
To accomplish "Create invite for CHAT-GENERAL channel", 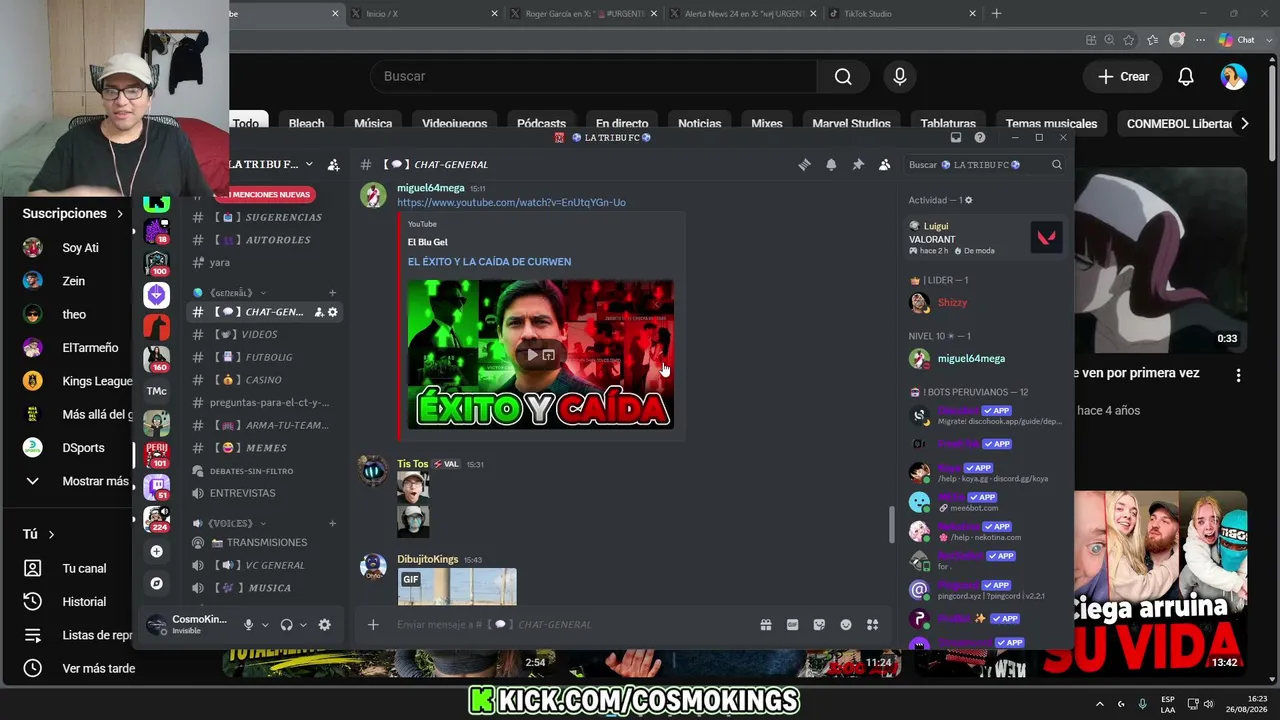I will coord(319,312).
